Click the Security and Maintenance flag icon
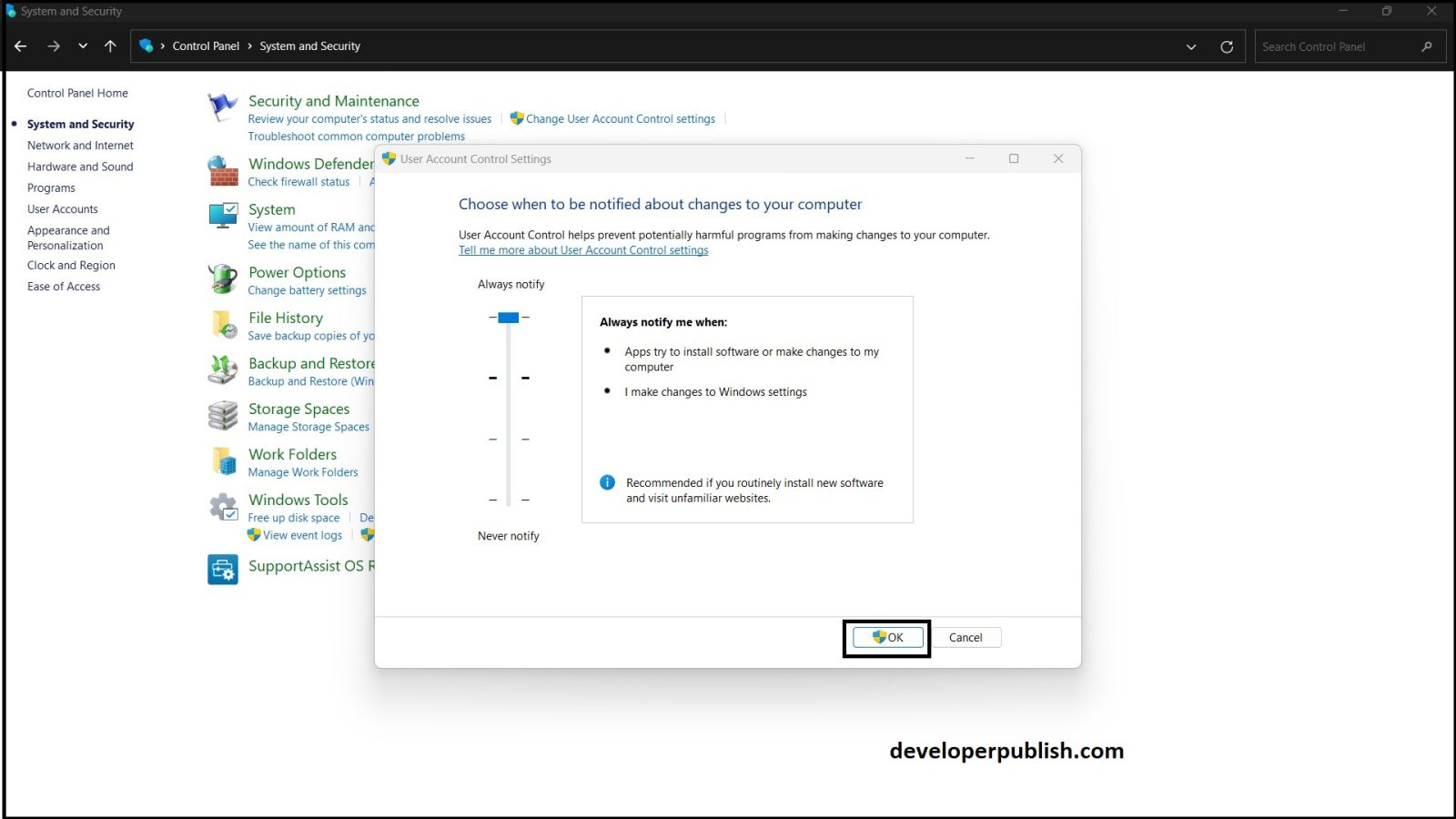 (x=222, y=107)
